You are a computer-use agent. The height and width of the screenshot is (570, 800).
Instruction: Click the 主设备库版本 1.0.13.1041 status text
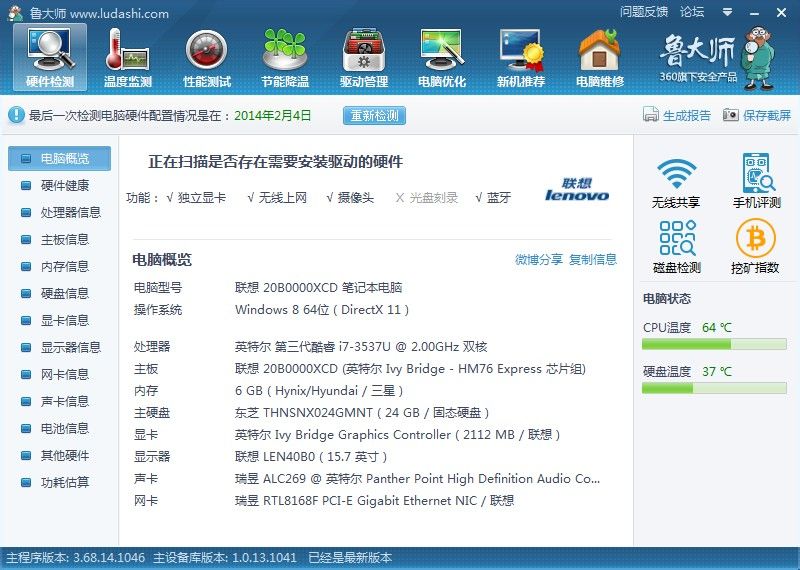[224, 558]
